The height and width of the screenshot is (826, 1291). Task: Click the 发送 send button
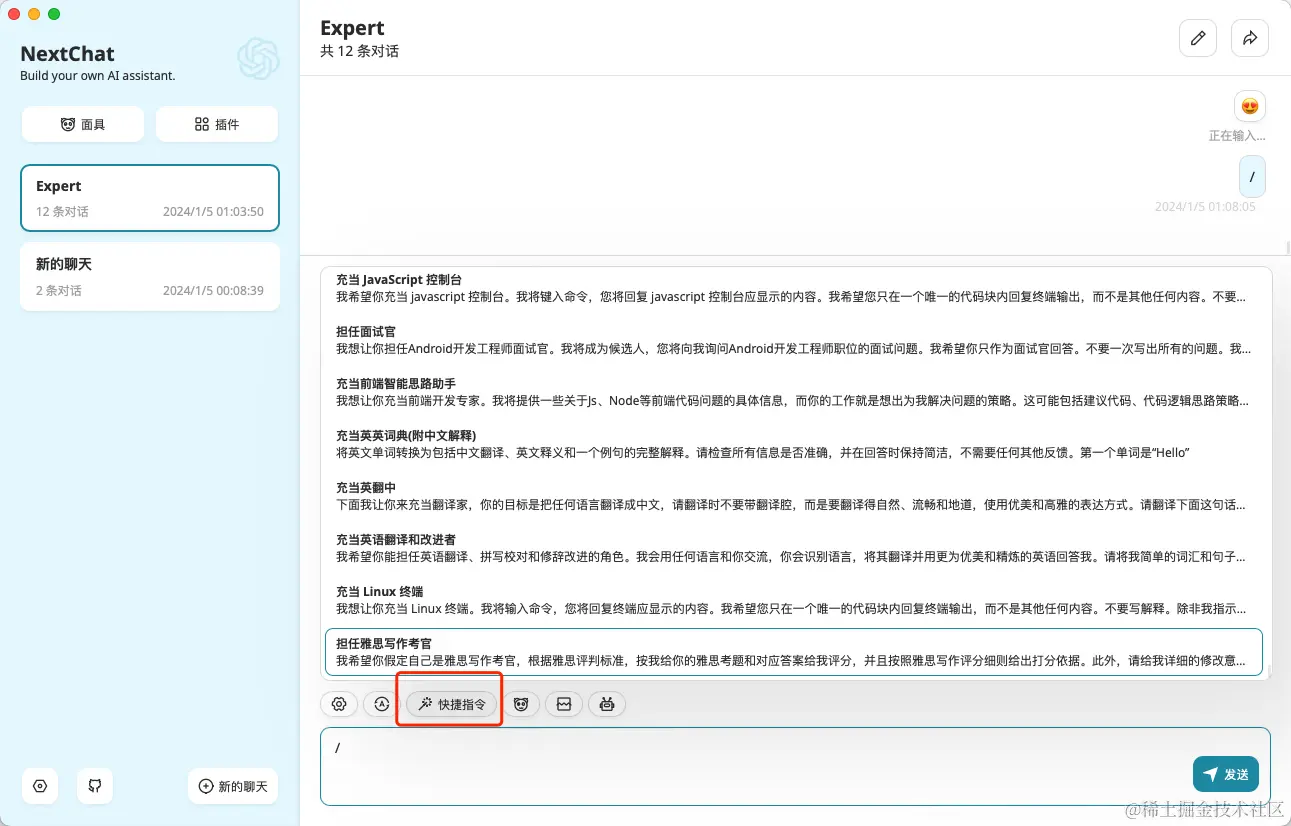tap(1226, 774)
